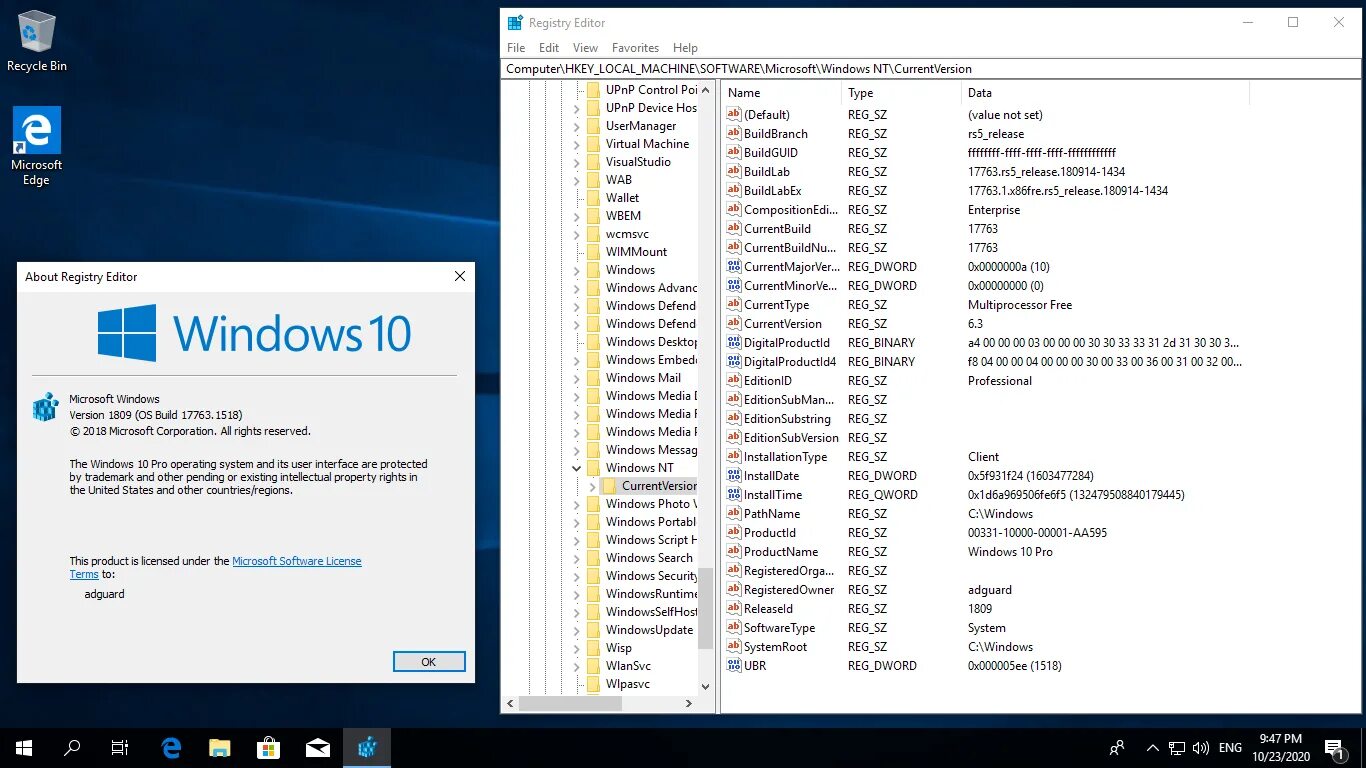
Task: Select the WindowsSelfHost tree key
Action: (x=652, y=612)
